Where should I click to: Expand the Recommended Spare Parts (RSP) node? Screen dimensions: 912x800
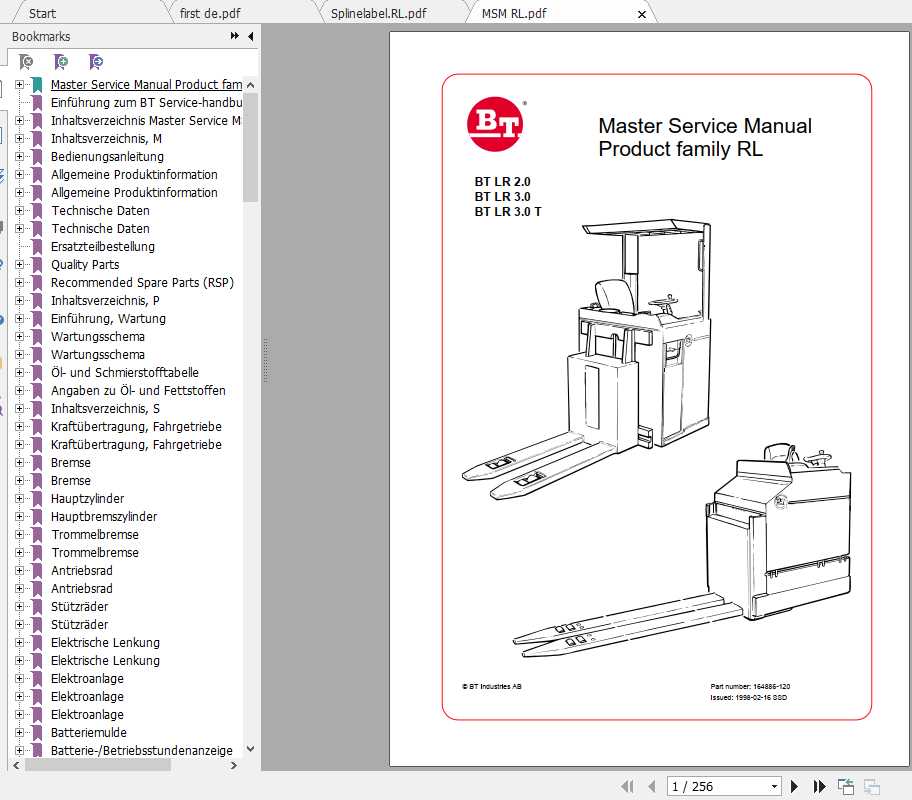tap(19, 283)
